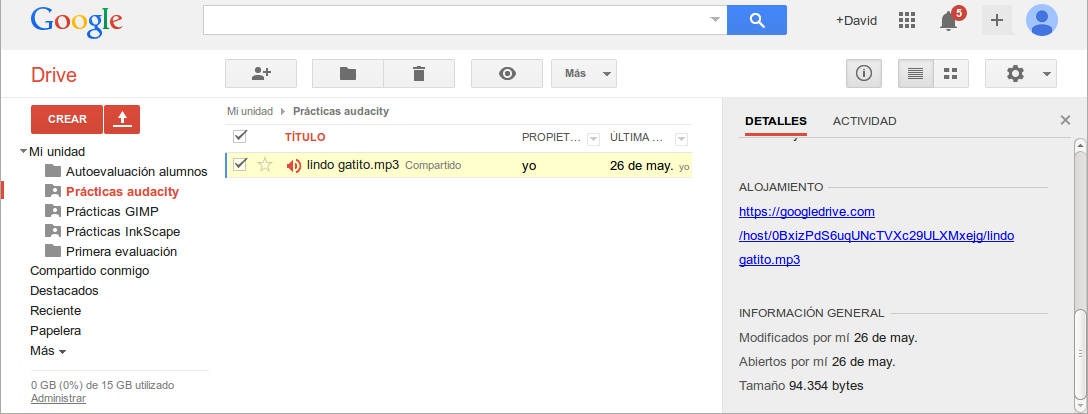Select the Prácticas GIMP tree item
The image size is (1088, 414).
[x=112, y=212]
